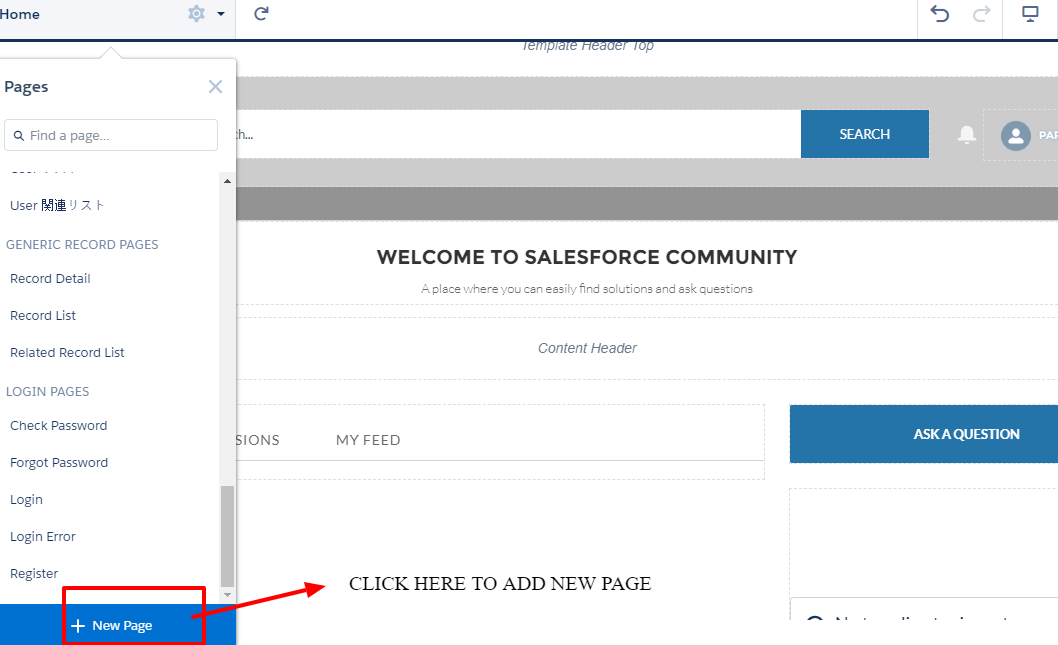The height and width of the screenshot is (645, 1058).
Task: Click the user profile avatar icon
Action: coord(1015,135)
